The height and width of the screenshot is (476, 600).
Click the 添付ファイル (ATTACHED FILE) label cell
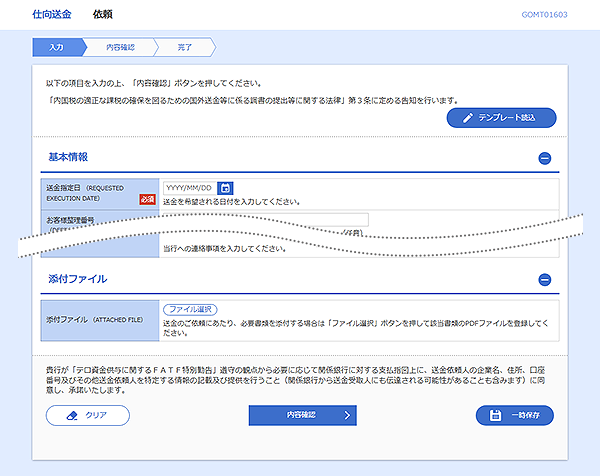coord(100,320)
